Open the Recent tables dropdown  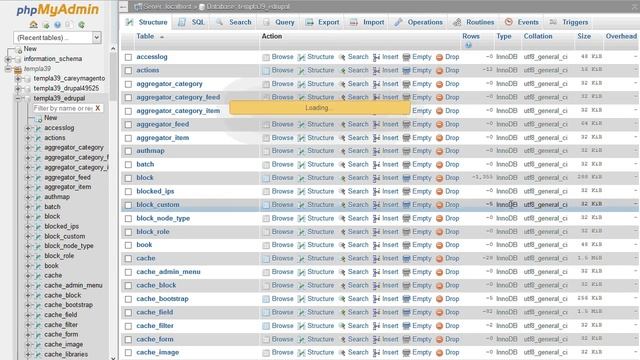pyautogui.click(x=57, y=38)
